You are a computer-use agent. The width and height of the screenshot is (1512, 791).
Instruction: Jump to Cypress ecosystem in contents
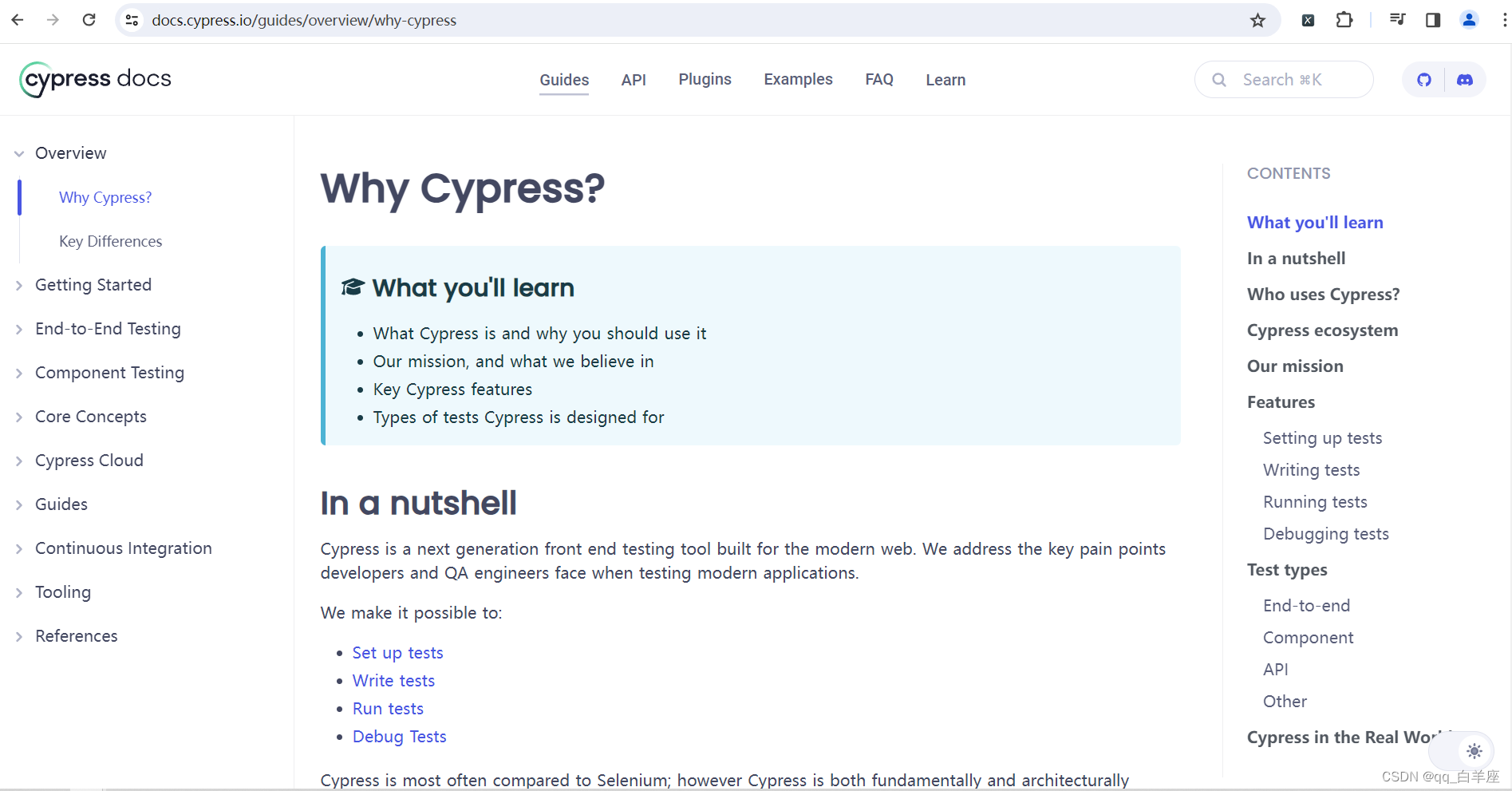[1322, 330]
